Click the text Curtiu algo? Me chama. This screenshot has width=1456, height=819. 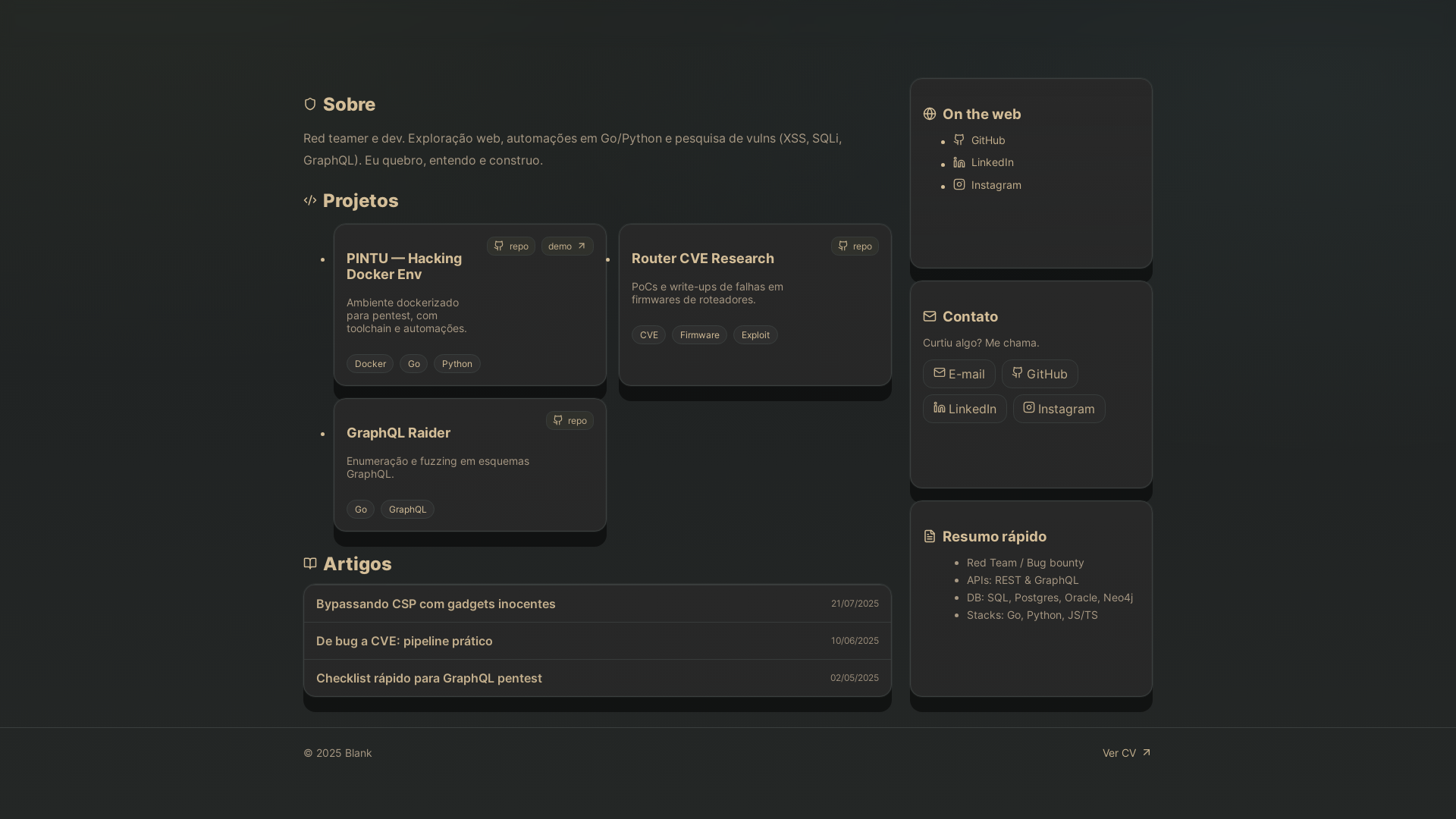pyautogui.click(x=981, y=343)
